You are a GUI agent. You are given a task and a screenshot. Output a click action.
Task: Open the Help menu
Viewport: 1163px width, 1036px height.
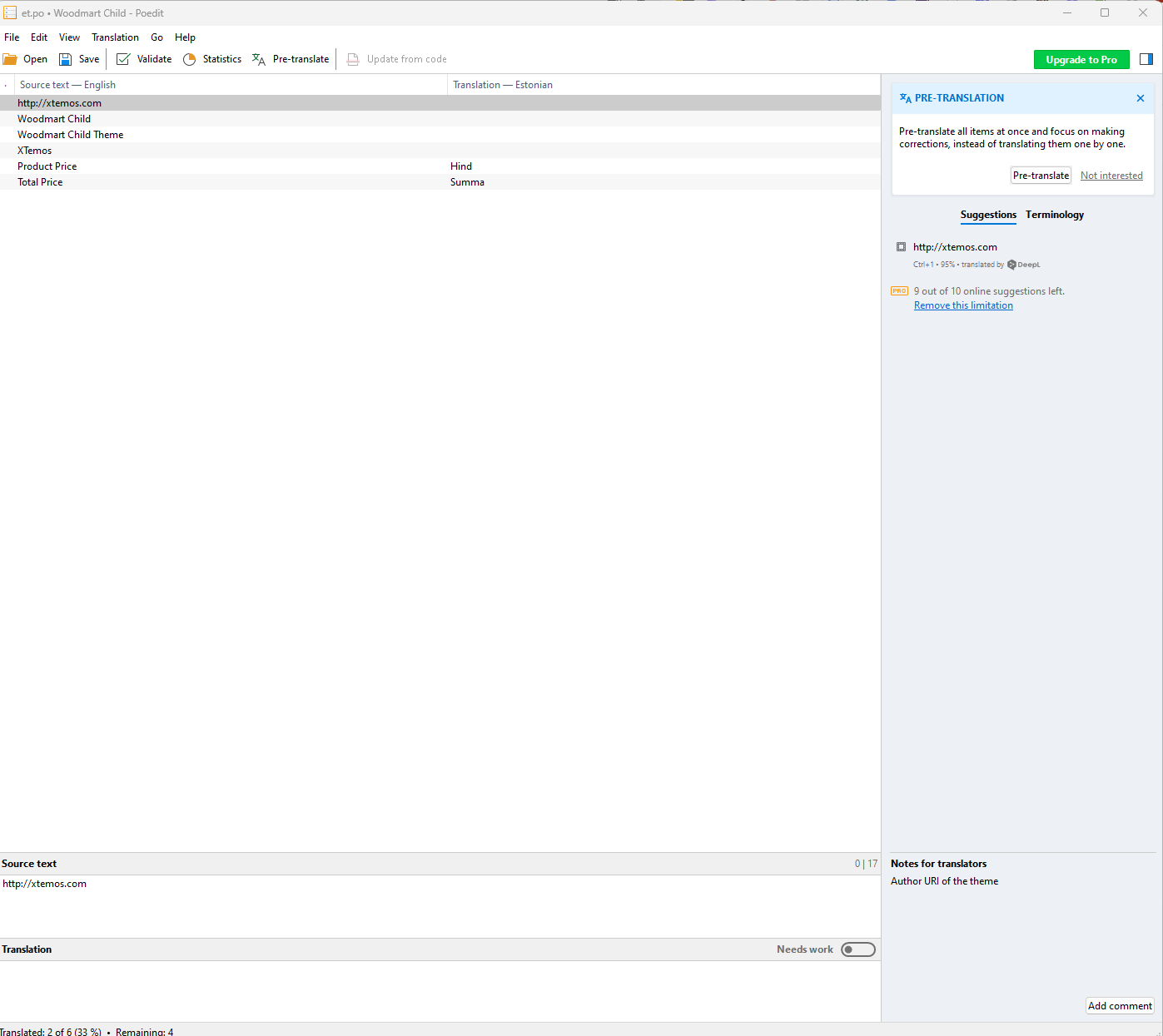pyautogui.click(x=185, y=37)
